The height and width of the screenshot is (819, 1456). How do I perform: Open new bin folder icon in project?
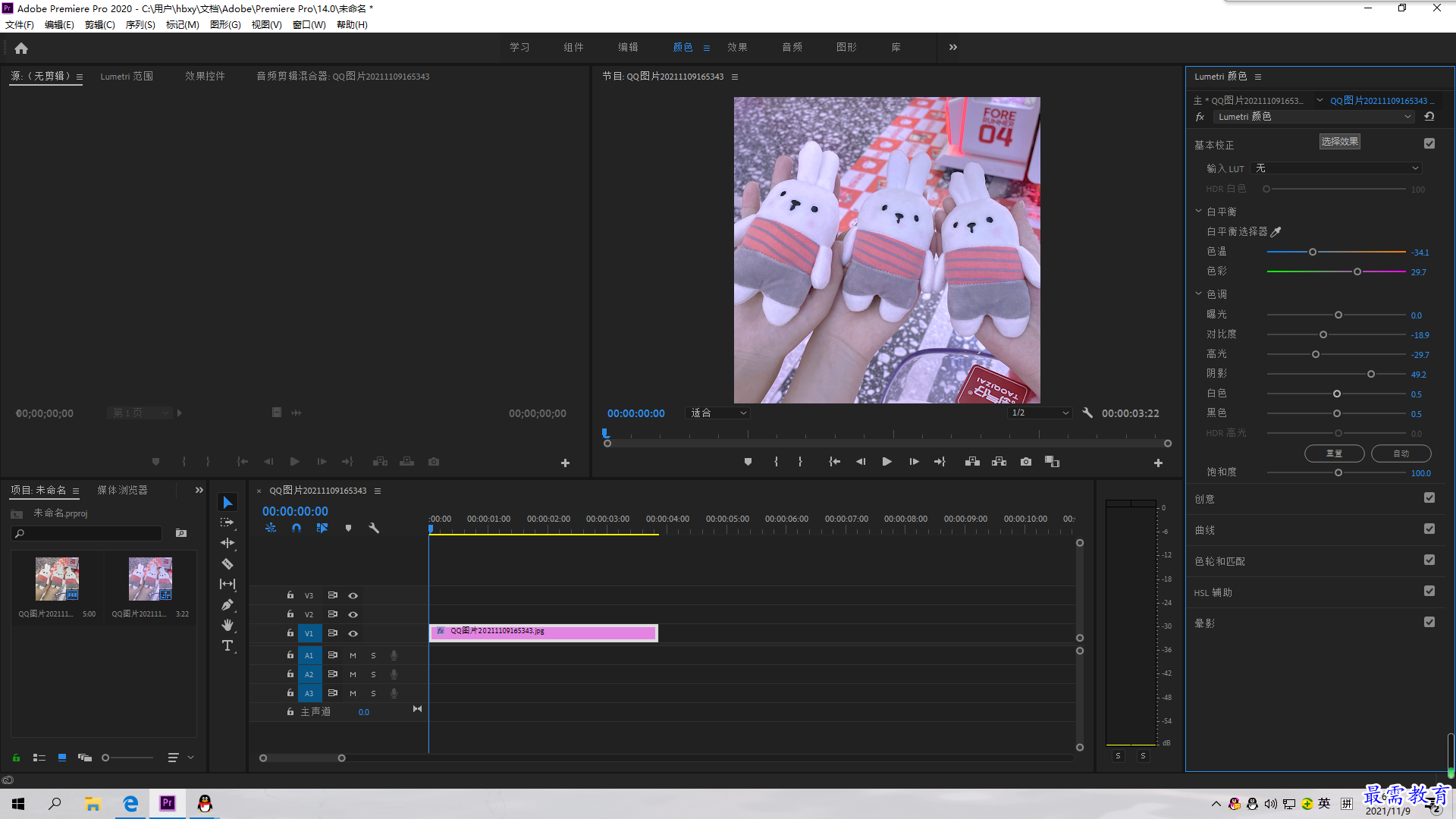click(181, 533)
